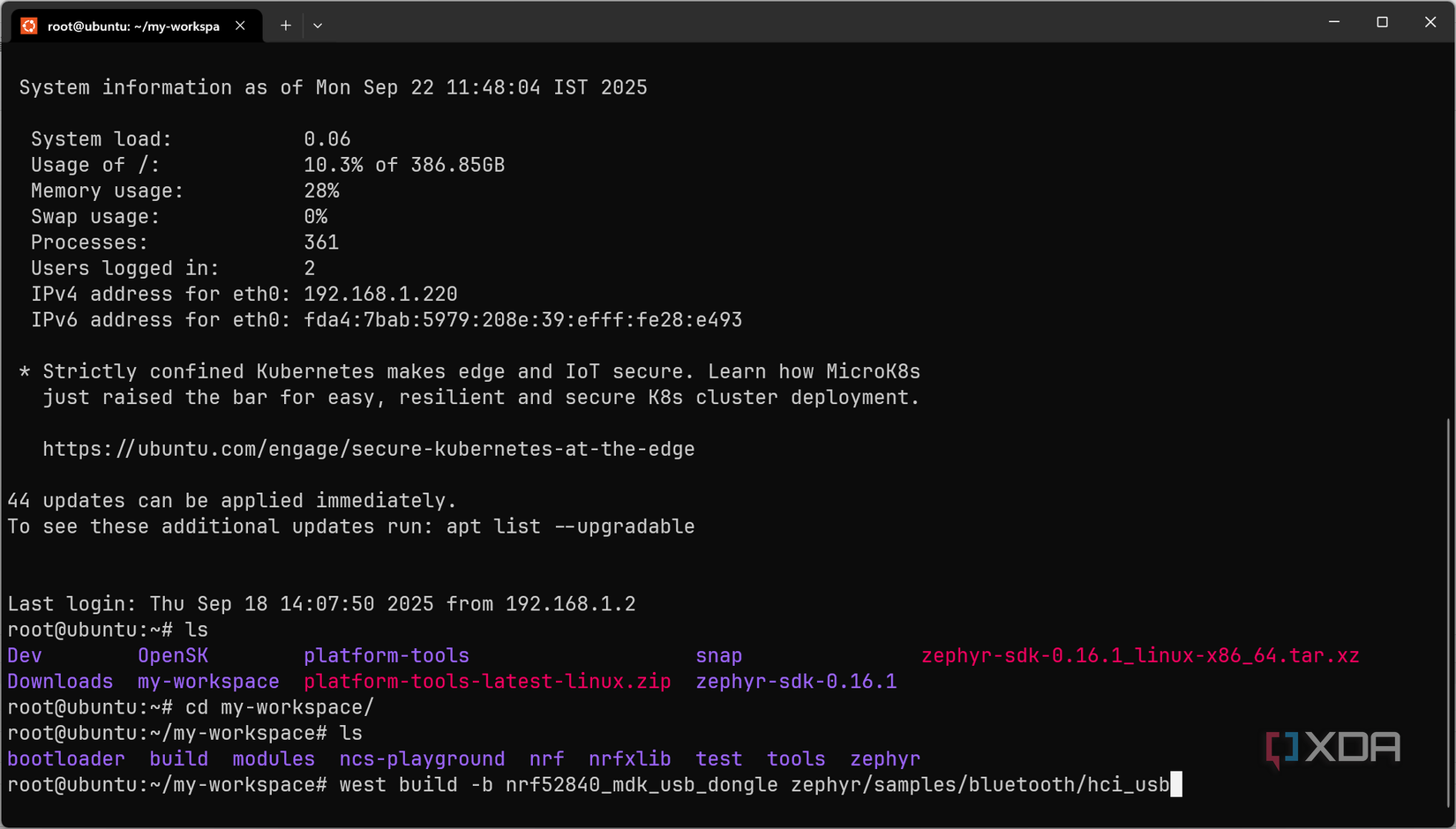This screenshot has height=829, width=1456.
Task: Click the tools directory name
Action: (796, 759)
